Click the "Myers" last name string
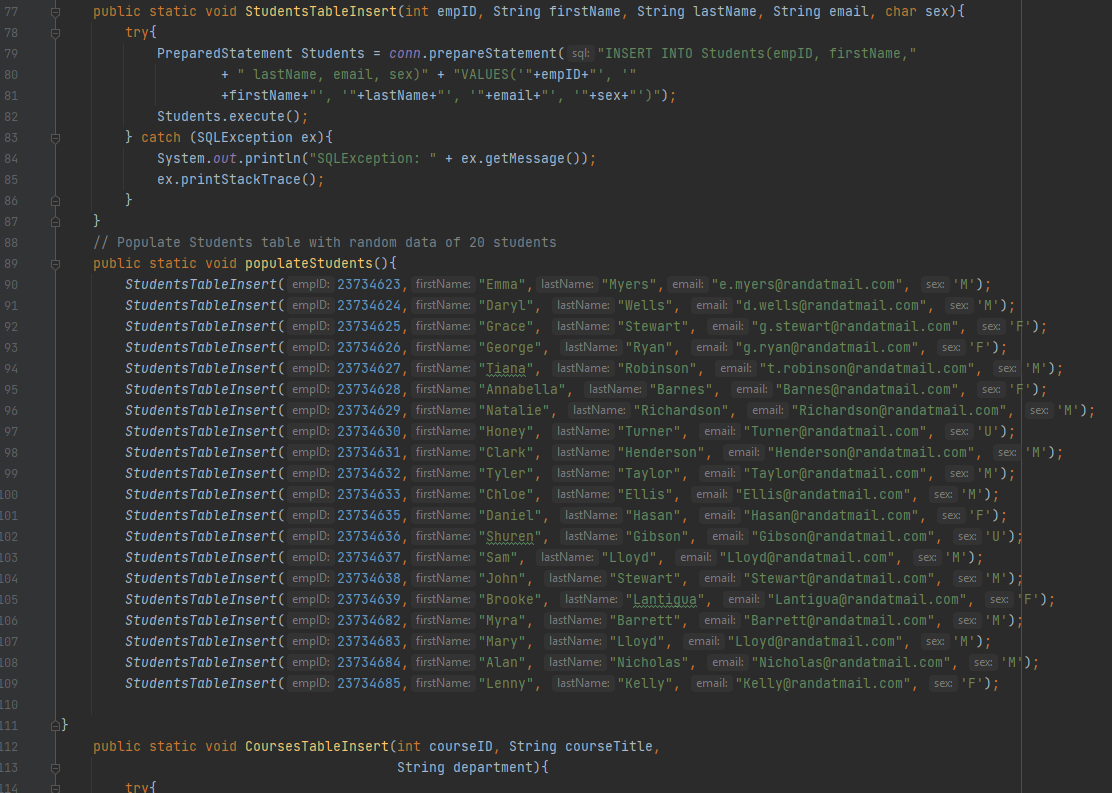Viewport: 1112px width, 793px height. 630,284
